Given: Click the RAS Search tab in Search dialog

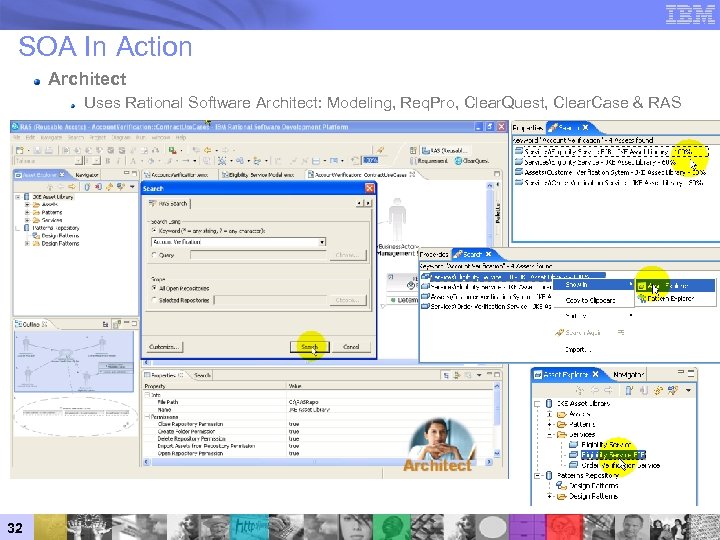Looking at the screenshot, I should [x=168, y=203].
